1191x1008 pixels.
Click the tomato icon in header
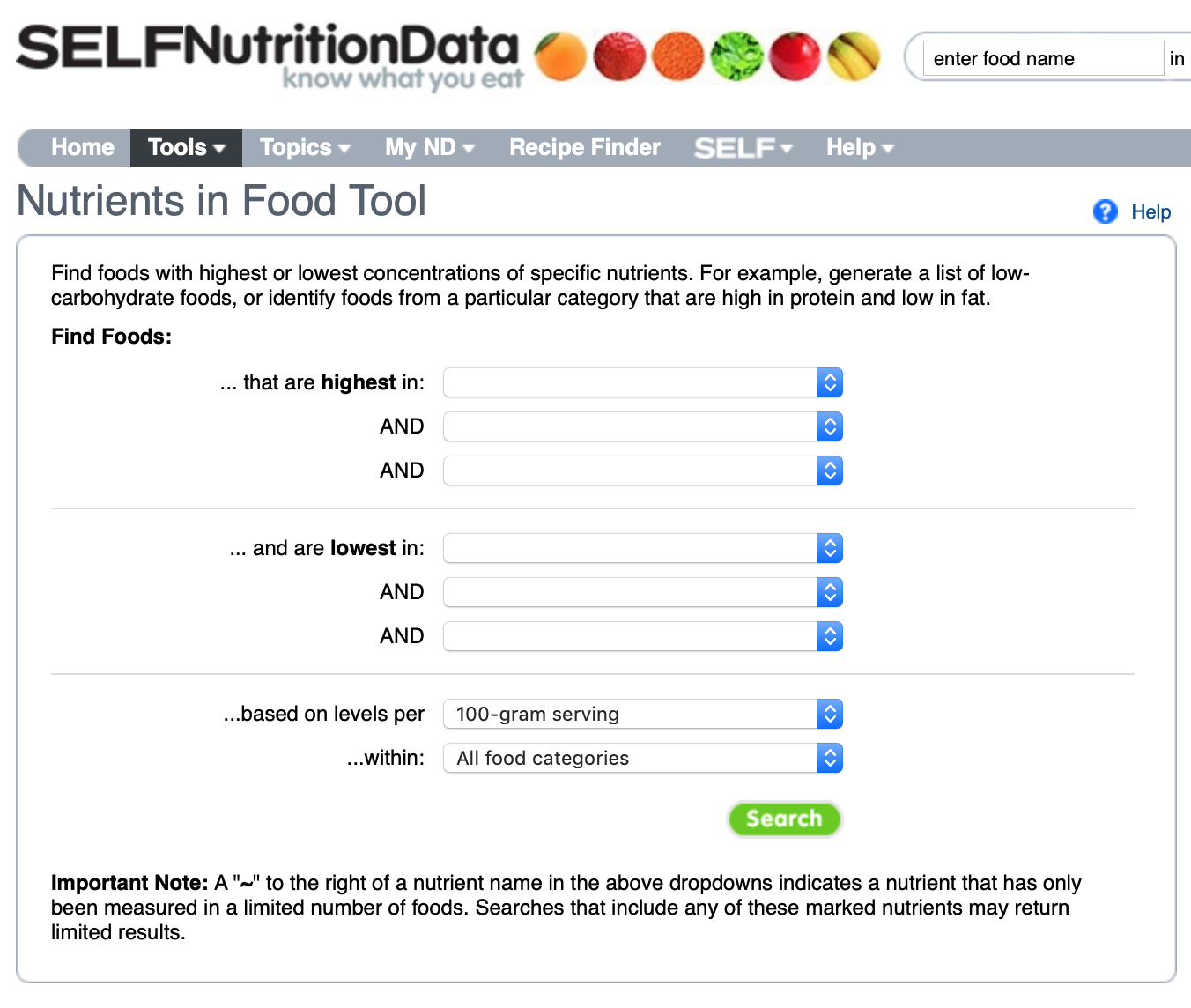[x=795, y=56]
